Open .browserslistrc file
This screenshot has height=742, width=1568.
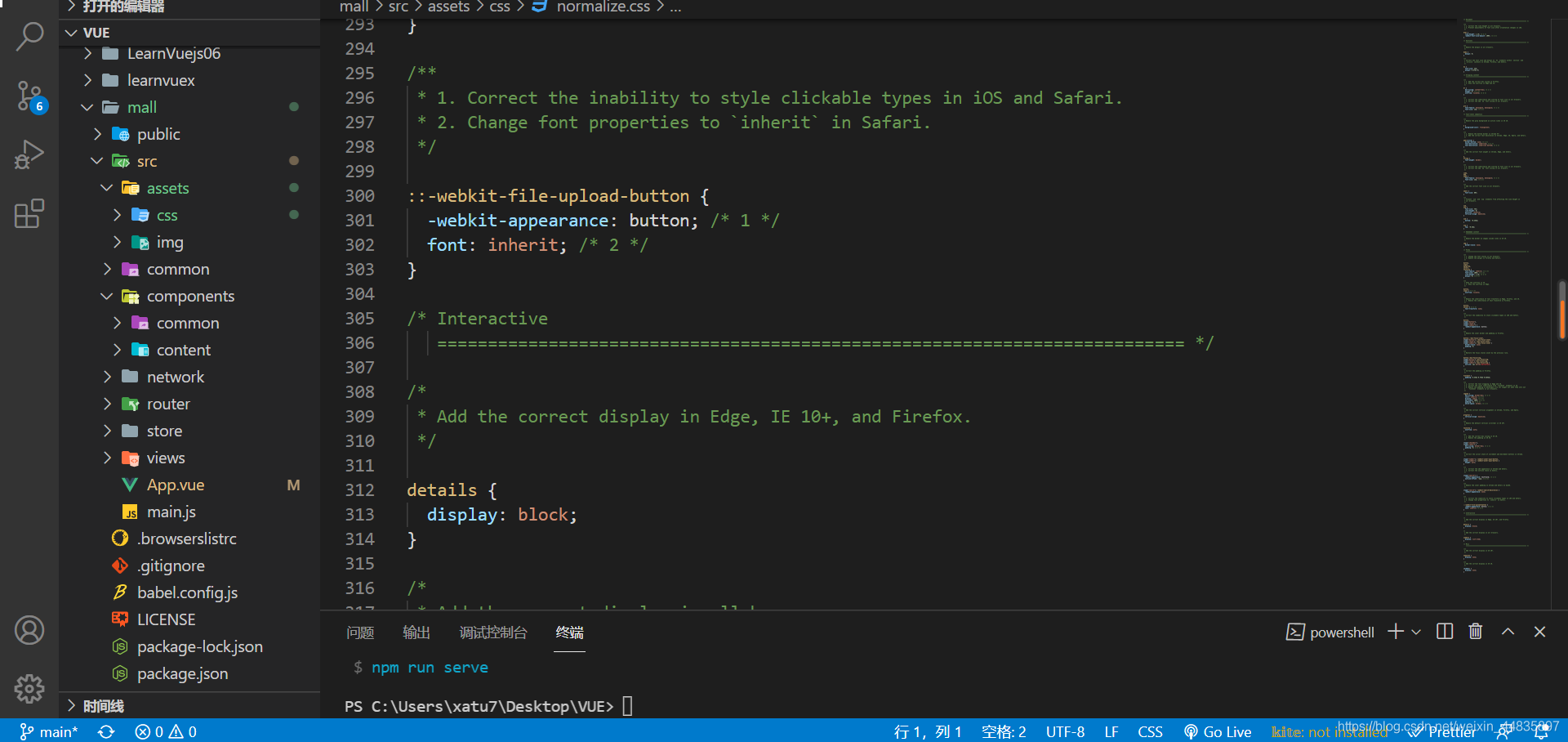pyautogui.click(x=189, y=539)
